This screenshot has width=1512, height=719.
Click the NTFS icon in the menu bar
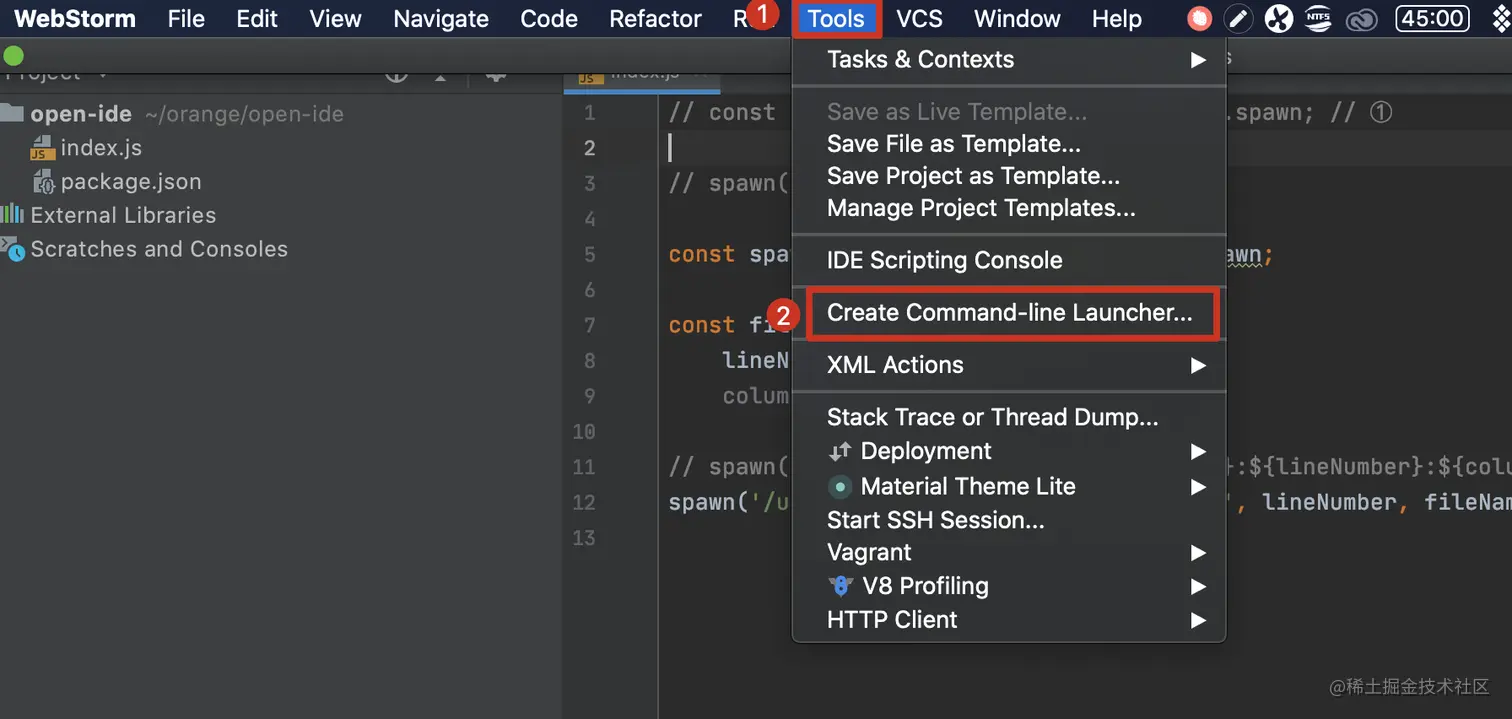(x=1320, y=18)
